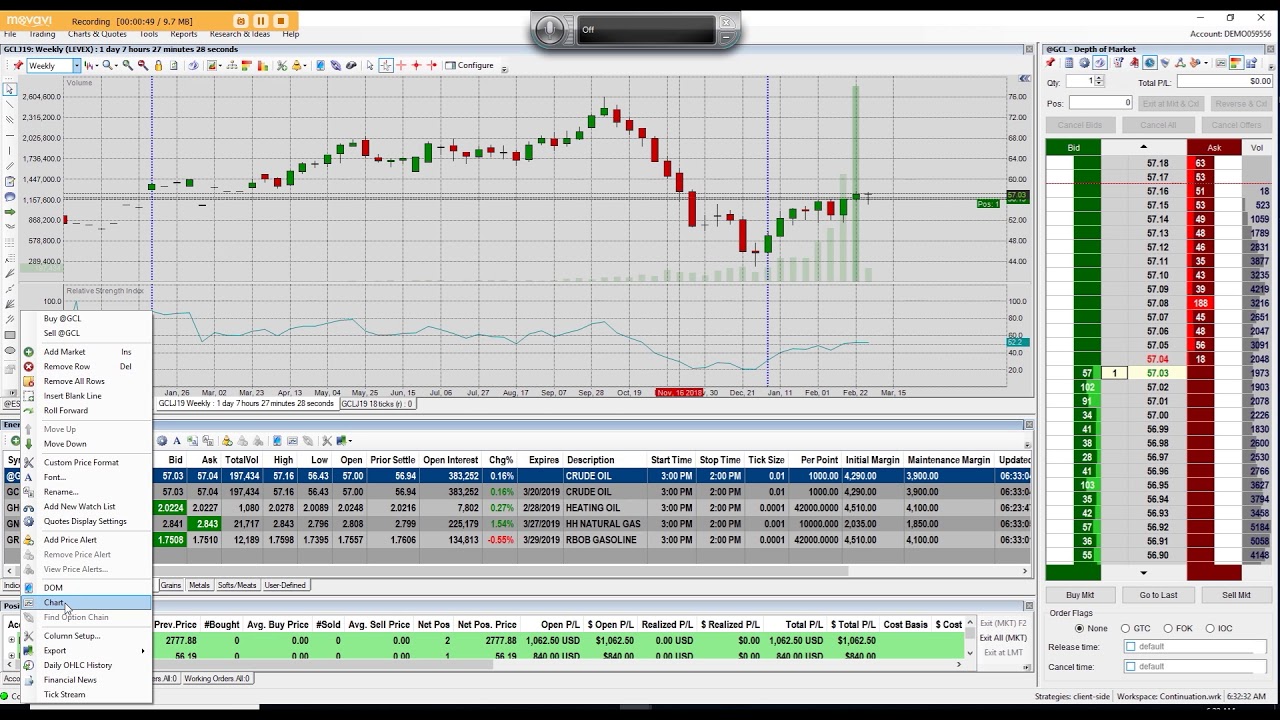
Task: Click the Exit All (MKT) button
Action: coord(1003,638)
